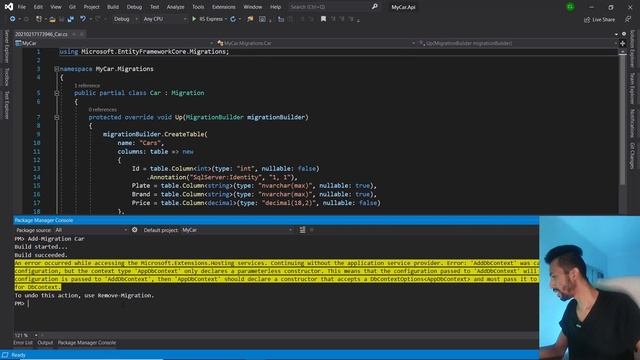Viewport: 640px width, 360px height.
Task: Open the Any CPU platform dropdown
Action: pos(164,19)
